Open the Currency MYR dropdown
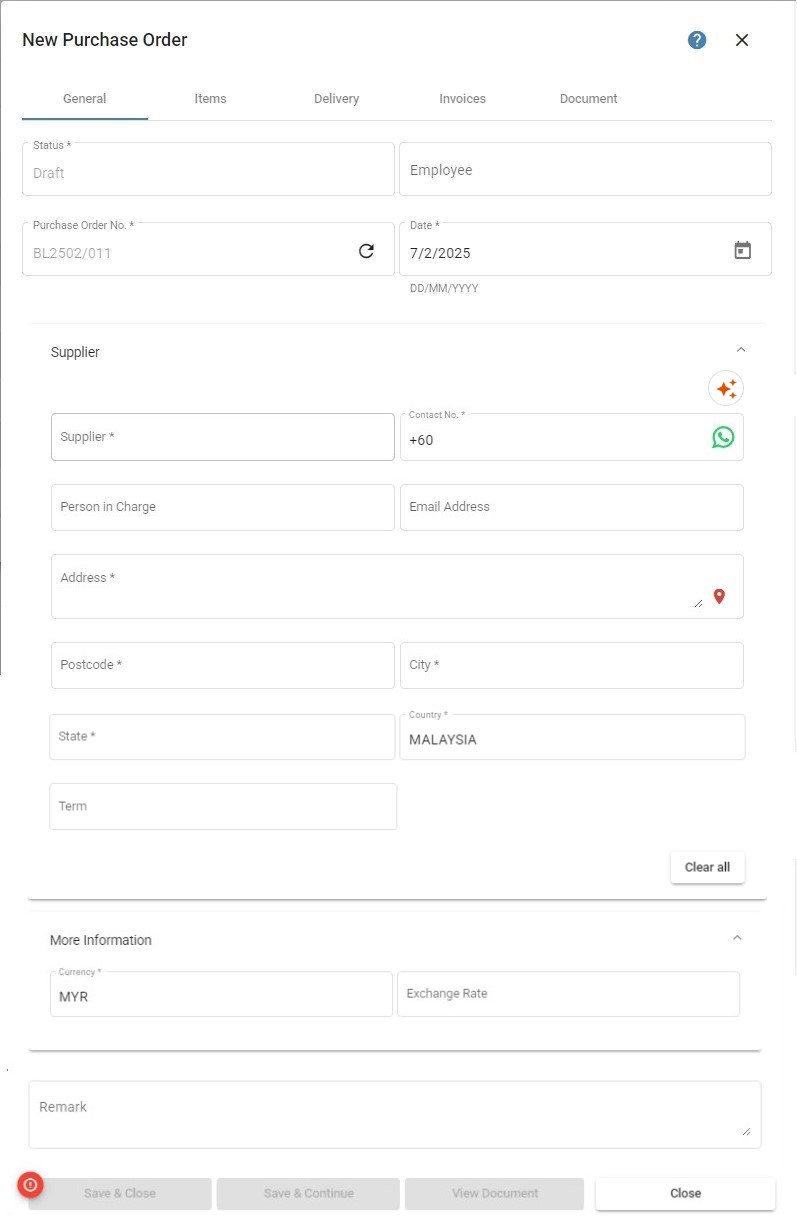 point(221,995)
